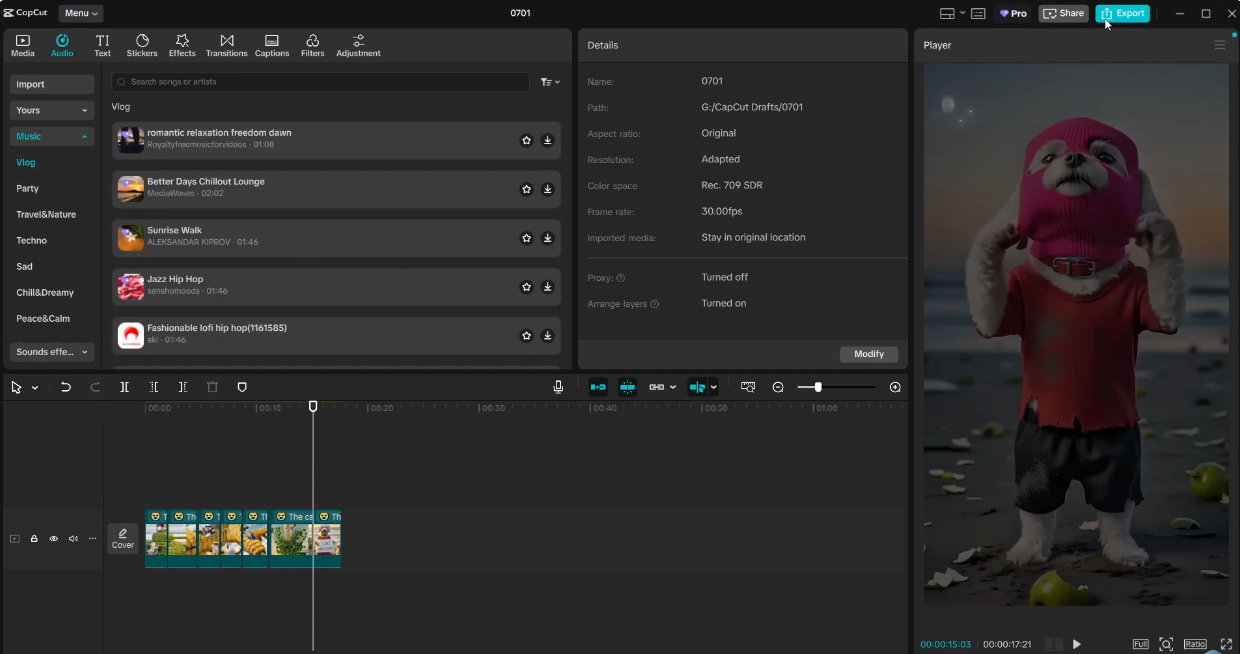Undo the last action
Image resolution: width=1240 pixels, height=654 pixels.
pyautogui.click(x=66, y=387)
